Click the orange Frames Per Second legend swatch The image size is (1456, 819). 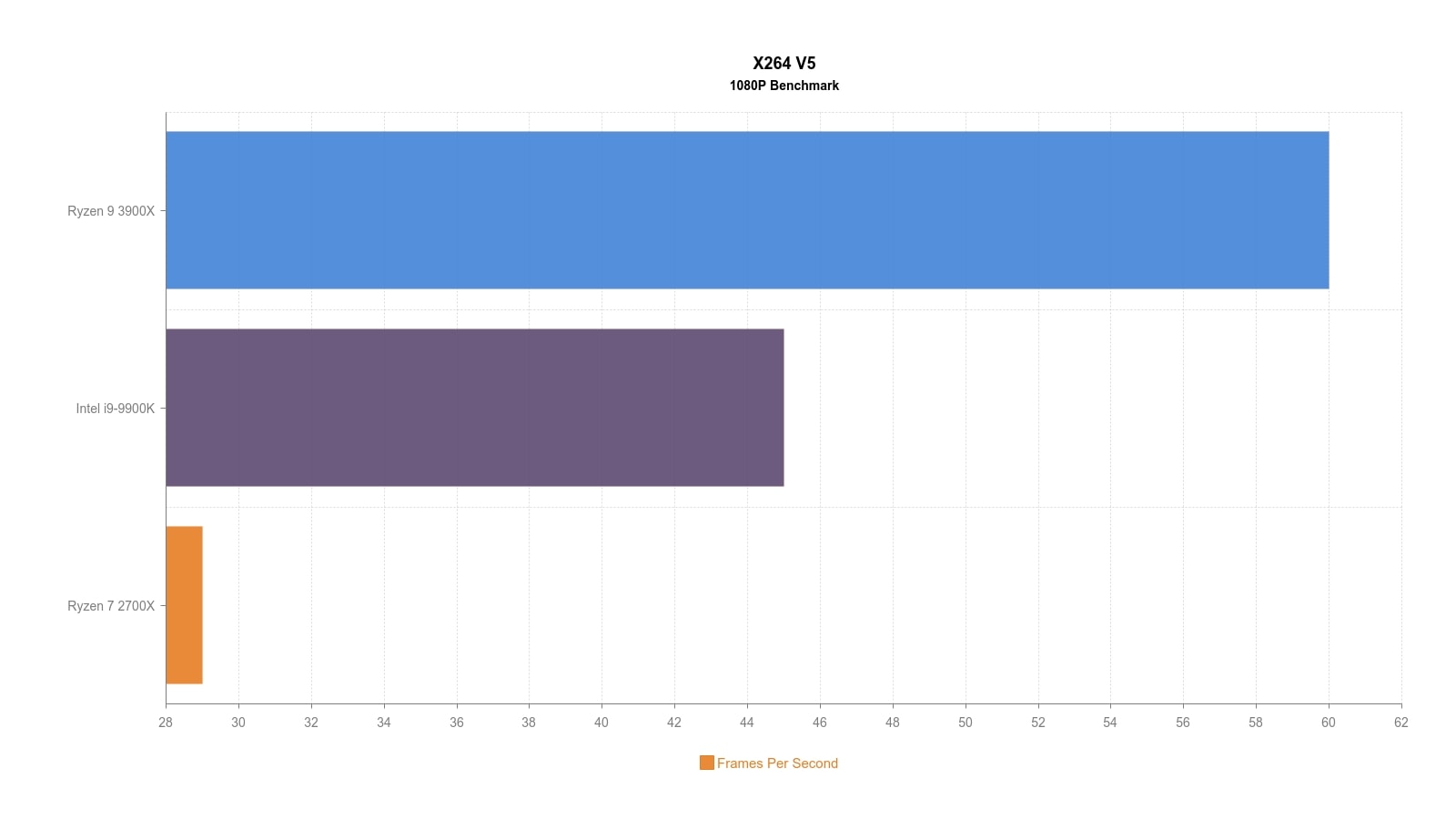pos(706,763)
